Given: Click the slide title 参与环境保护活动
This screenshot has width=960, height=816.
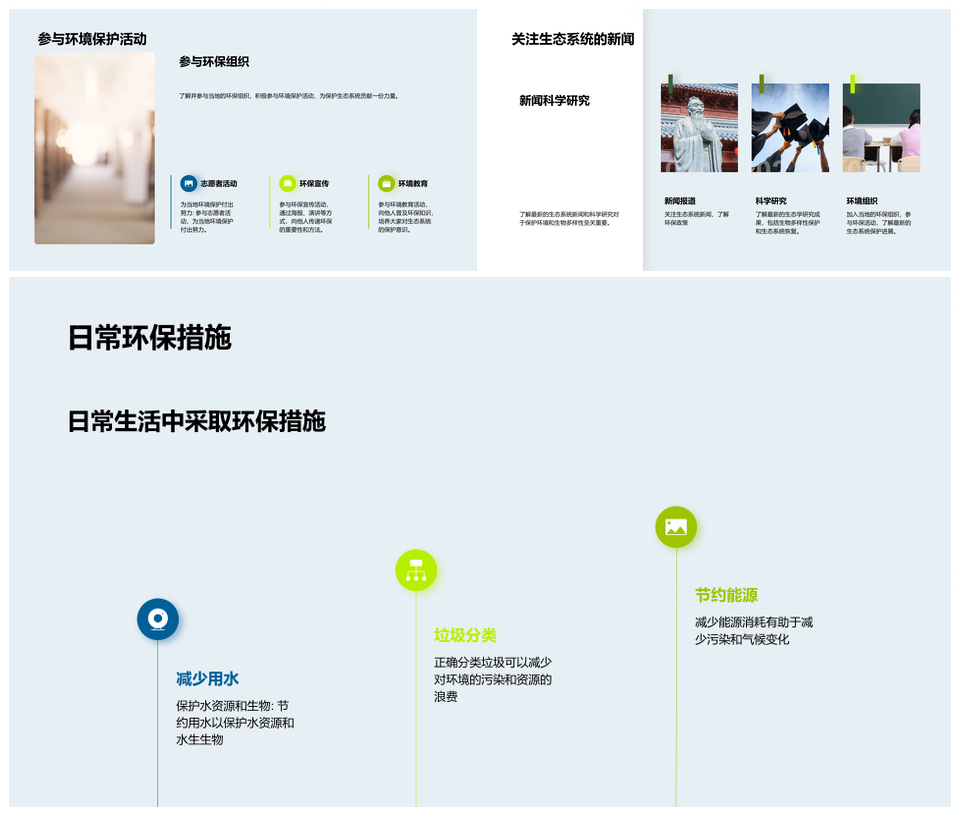Looking at the screenshot, I should (92, 39).
